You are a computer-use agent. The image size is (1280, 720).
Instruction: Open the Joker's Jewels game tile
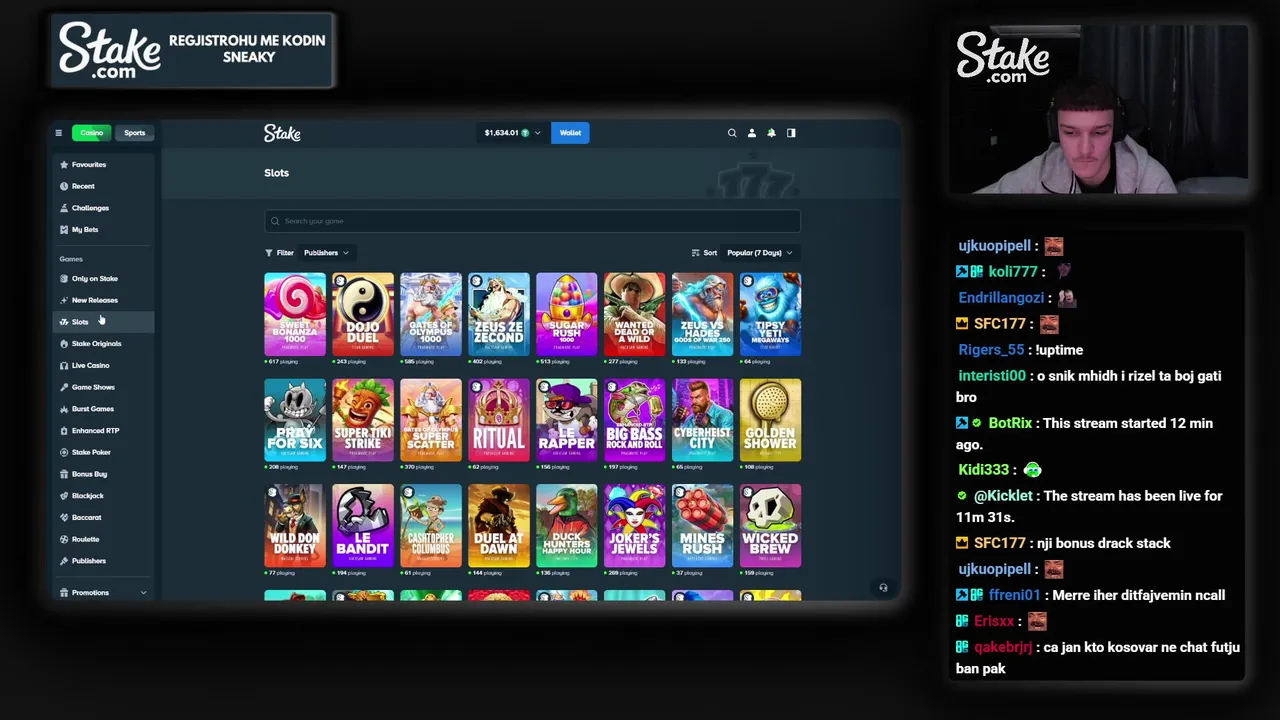coord(635,526)
